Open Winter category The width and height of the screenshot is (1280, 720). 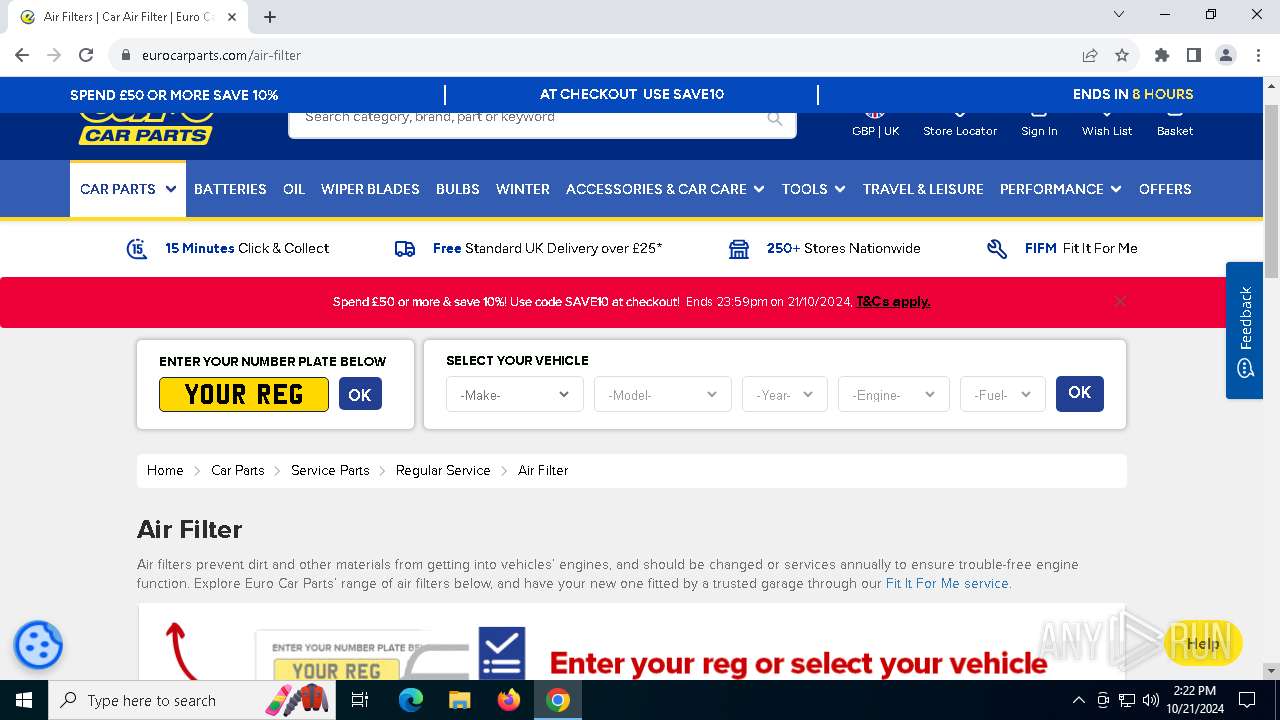523,189
